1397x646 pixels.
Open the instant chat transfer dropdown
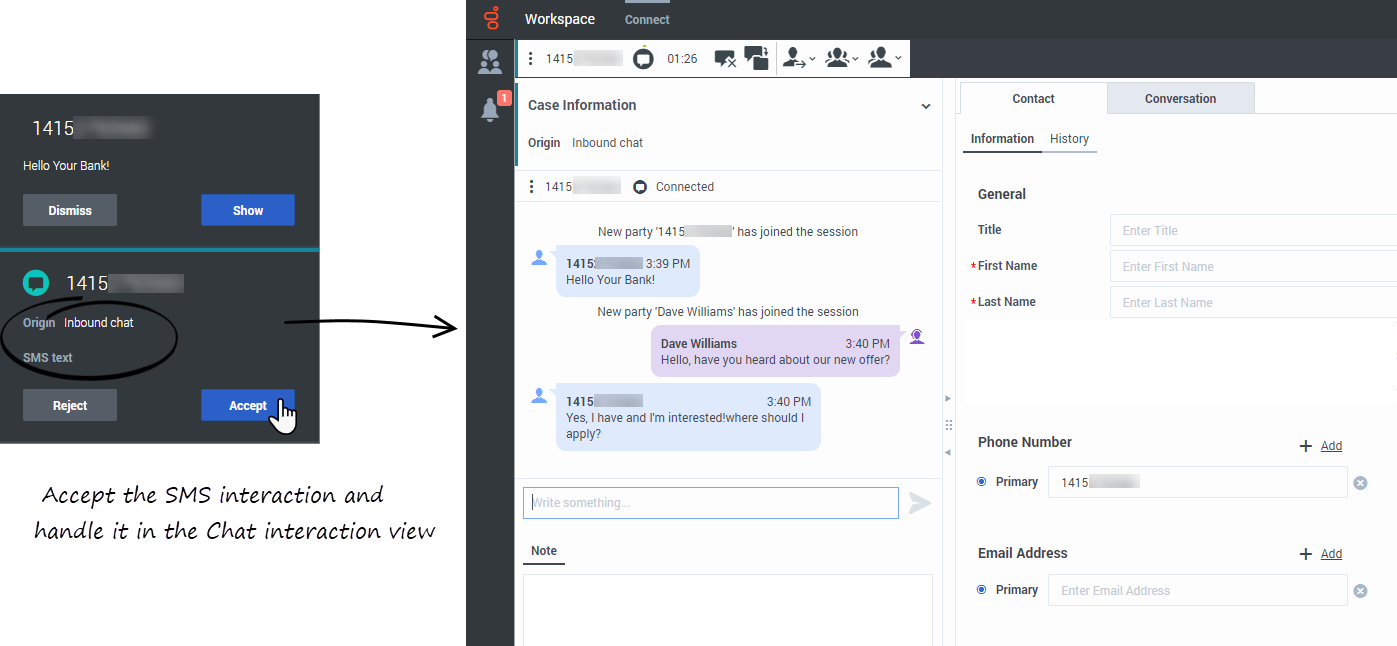pos(799,59)
